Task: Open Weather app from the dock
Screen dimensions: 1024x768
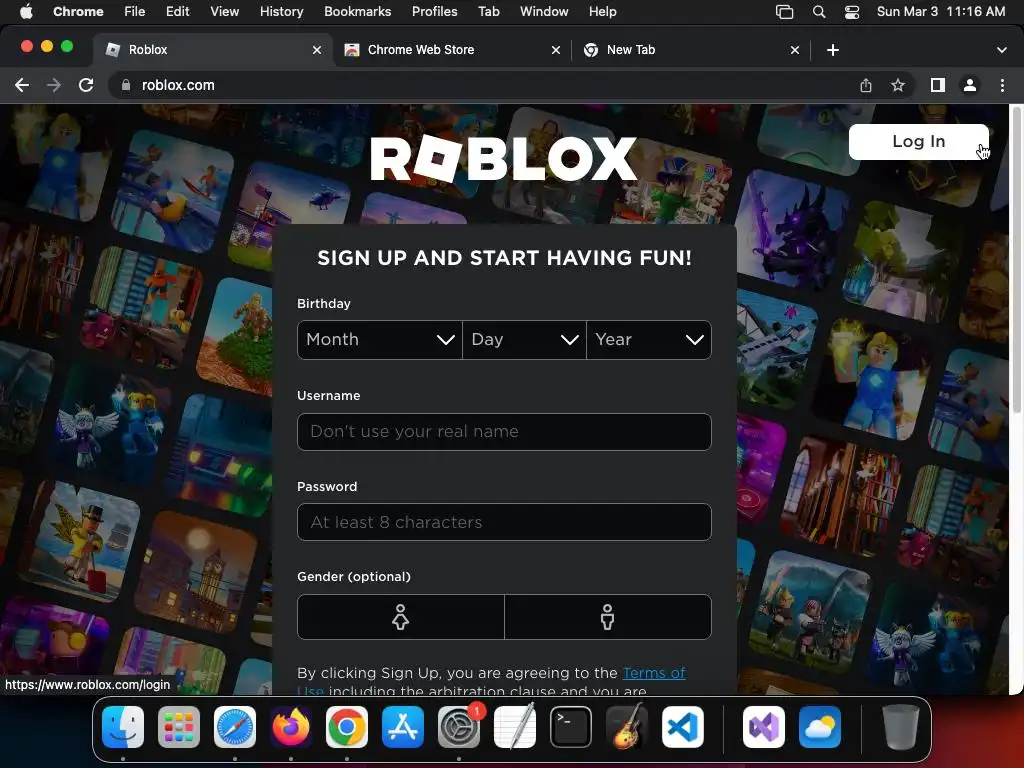Action: click(820, 727)
